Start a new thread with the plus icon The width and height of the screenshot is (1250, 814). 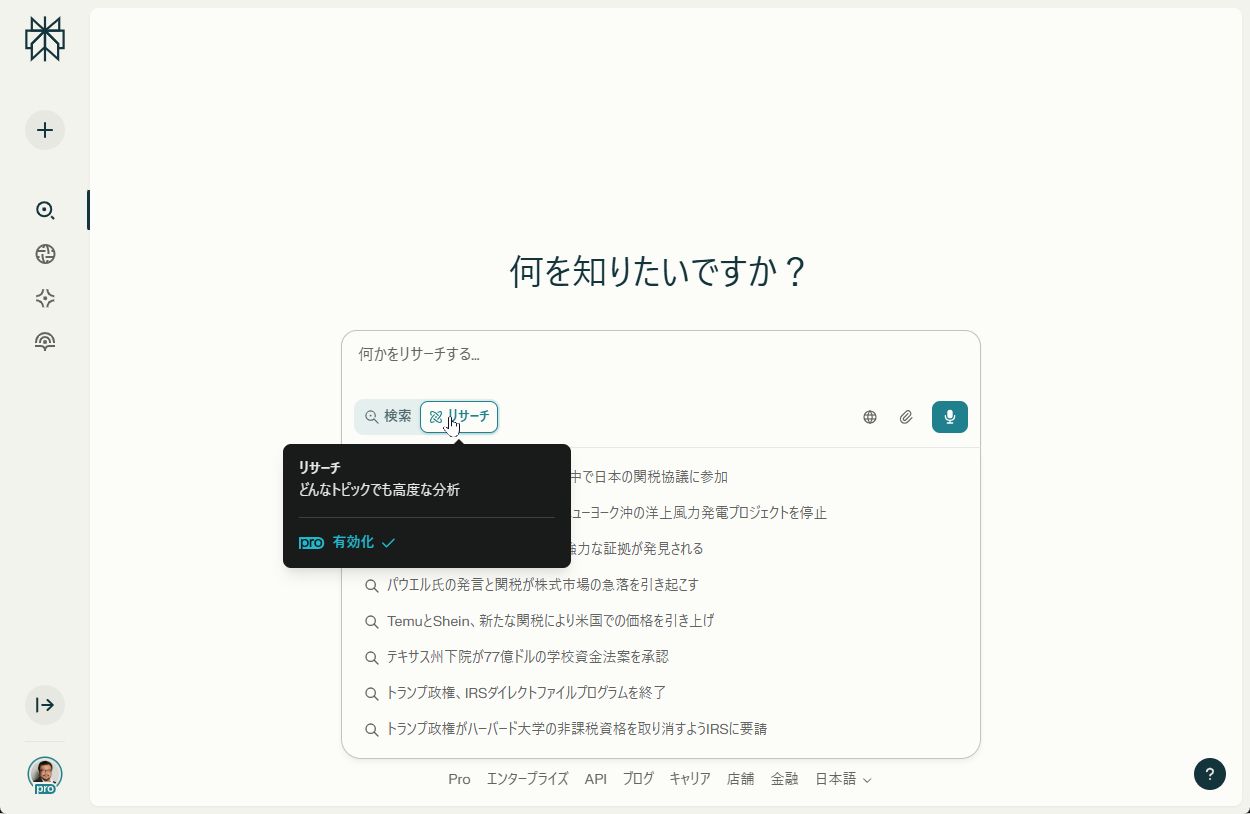point(45,130)
